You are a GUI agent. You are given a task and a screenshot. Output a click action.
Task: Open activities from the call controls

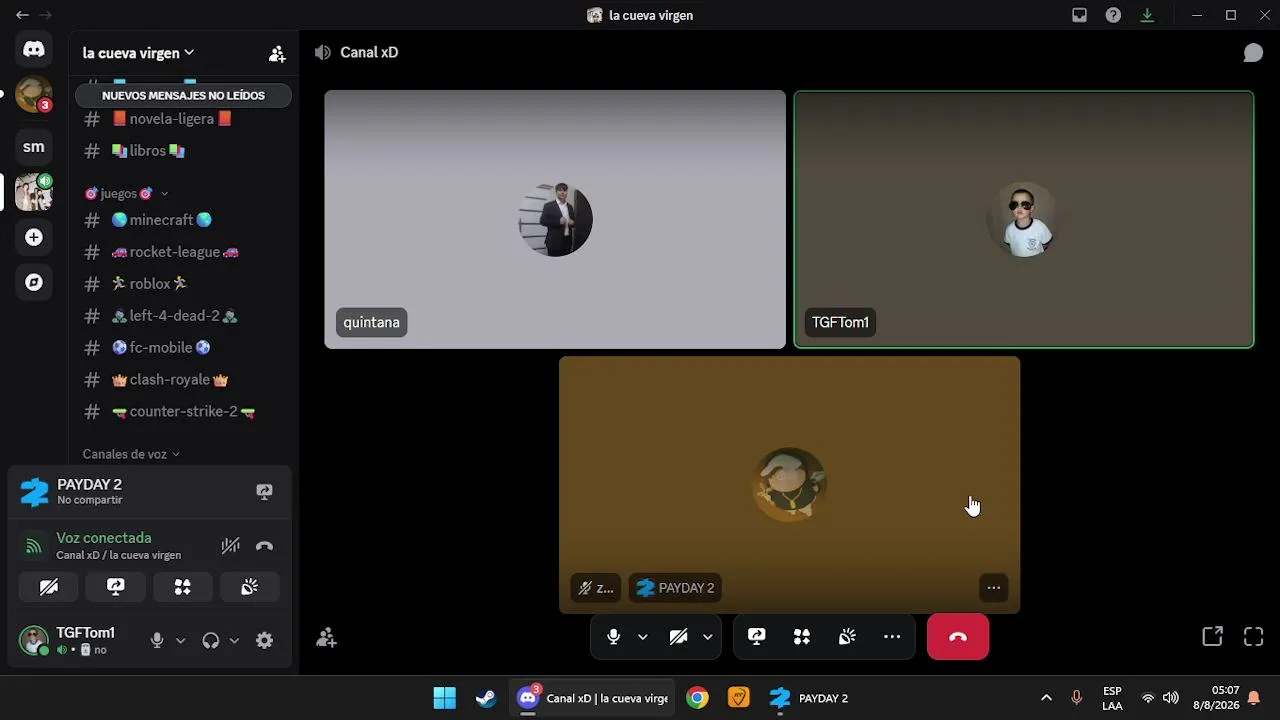pyautogui.click(x=802, y=637)
